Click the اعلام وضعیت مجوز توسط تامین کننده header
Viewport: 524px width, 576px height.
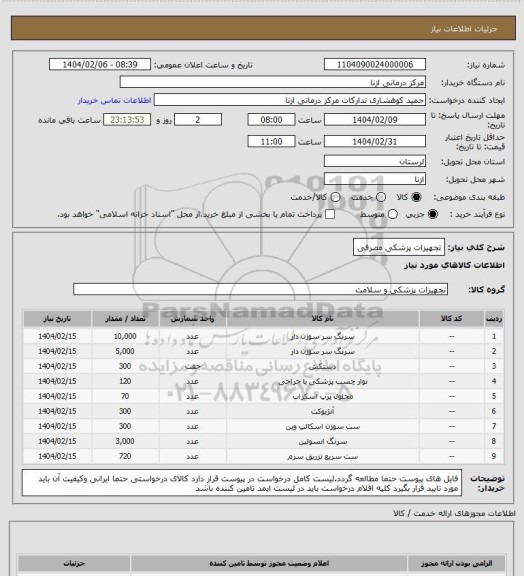tap(269, 563)
